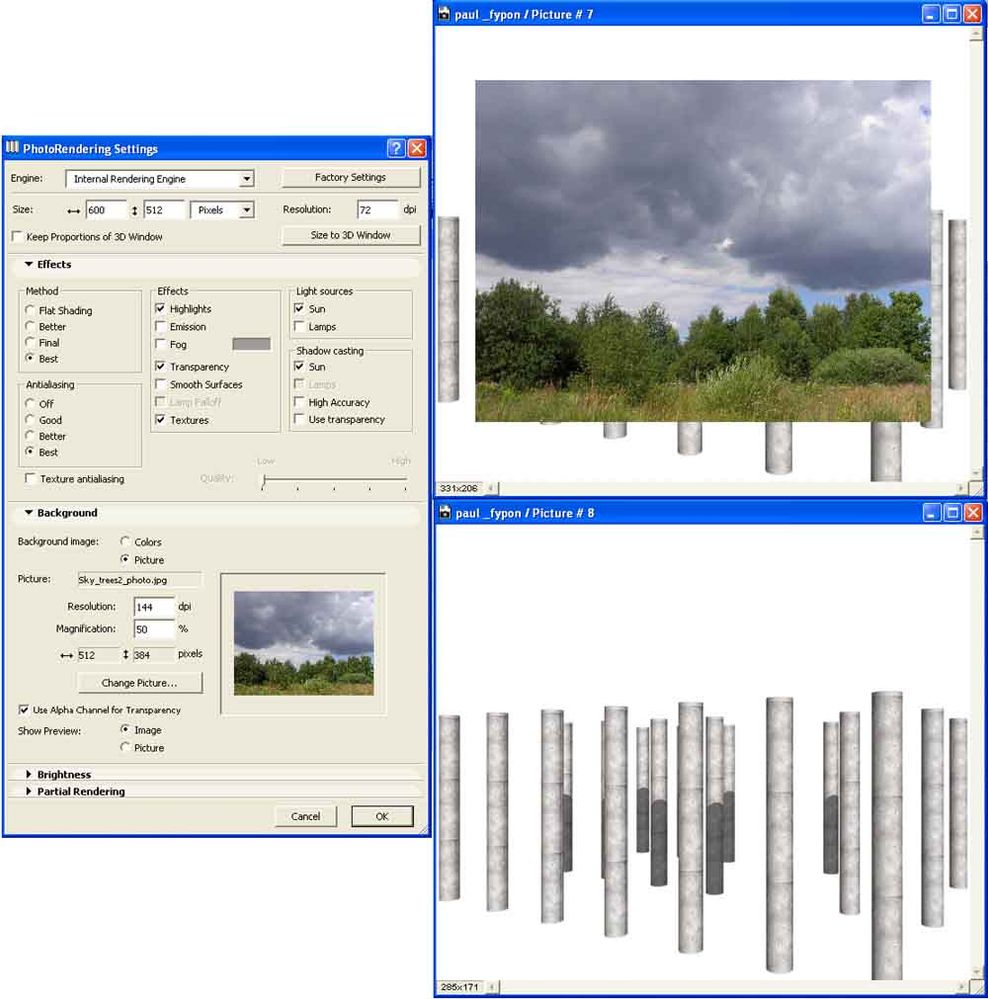Close the Picture # 8 window
This screenshot has width=988, height=999.
[973, 512]
